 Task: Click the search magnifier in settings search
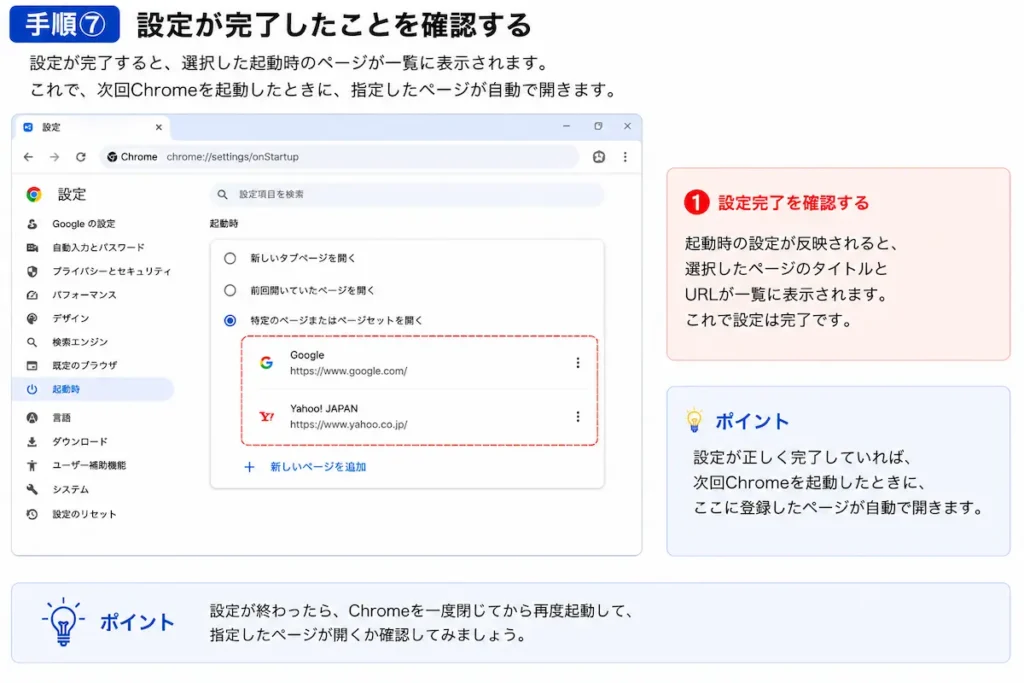pyautogui.click(x=222, y=194)
